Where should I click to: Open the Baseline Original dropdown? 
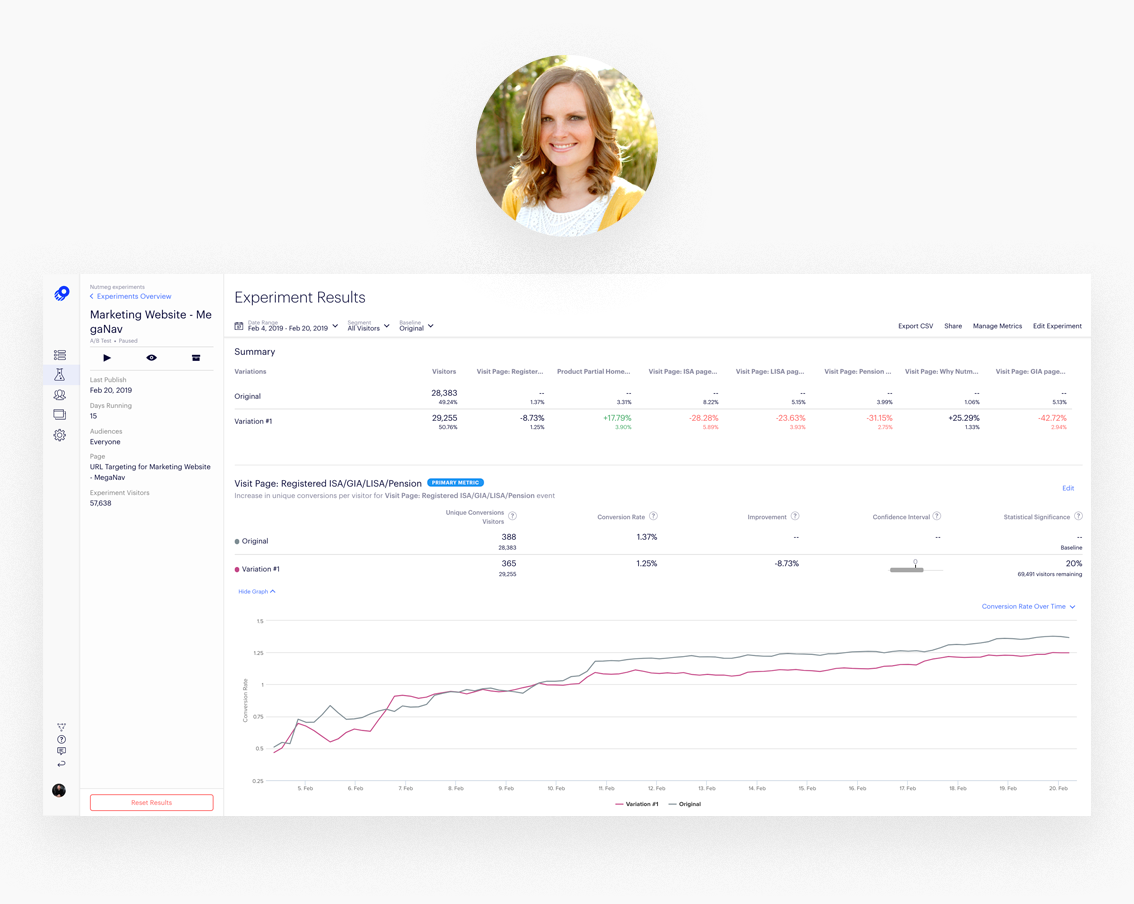tap(416, 326)
